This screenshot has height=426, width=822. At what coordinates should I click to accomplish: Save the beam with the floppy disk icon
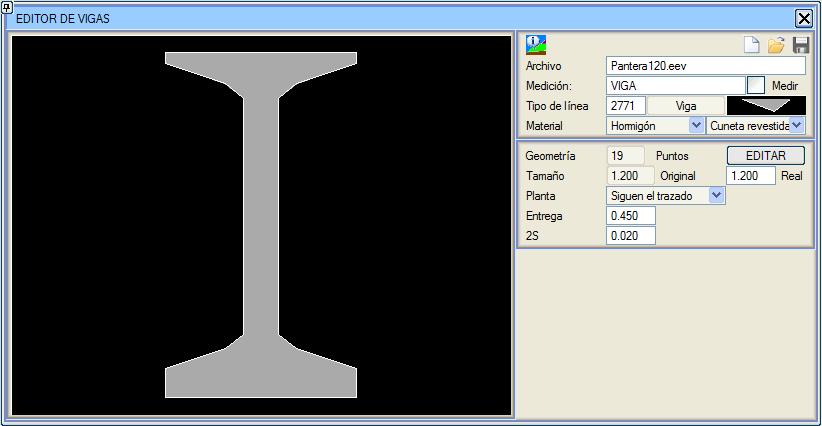coord(801,45)
